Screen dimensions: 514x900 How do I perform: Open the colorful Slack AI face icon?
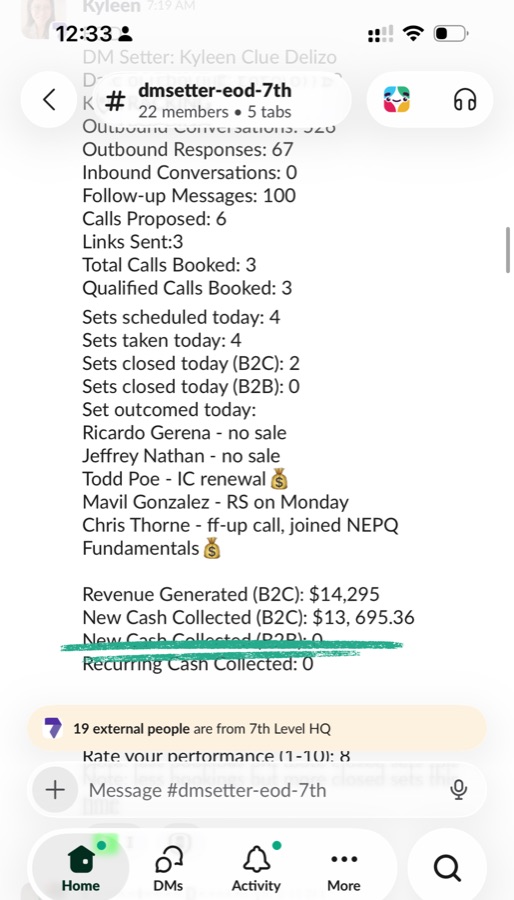pyautogui.click(x=396, y=99)
